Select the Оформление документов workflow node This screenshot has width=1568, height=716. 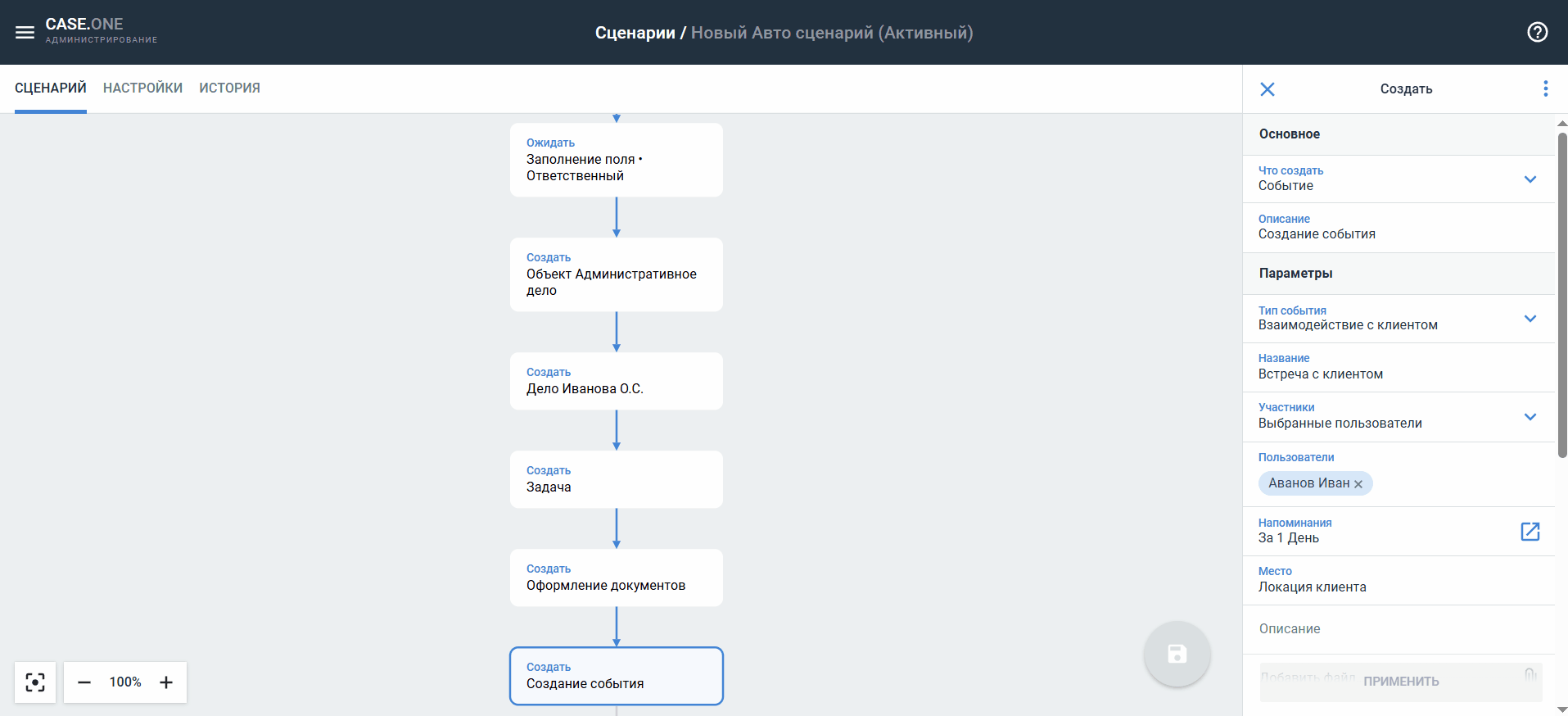point(616,578)
